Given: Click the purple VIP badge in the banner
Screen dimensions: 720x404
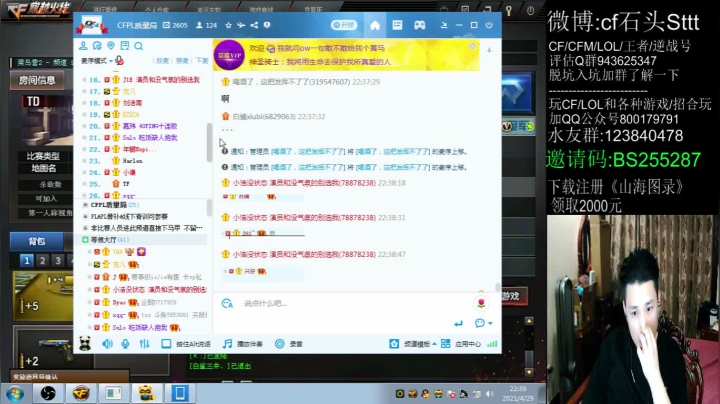Looking at the screenshot, I should [x=229, y=55].
